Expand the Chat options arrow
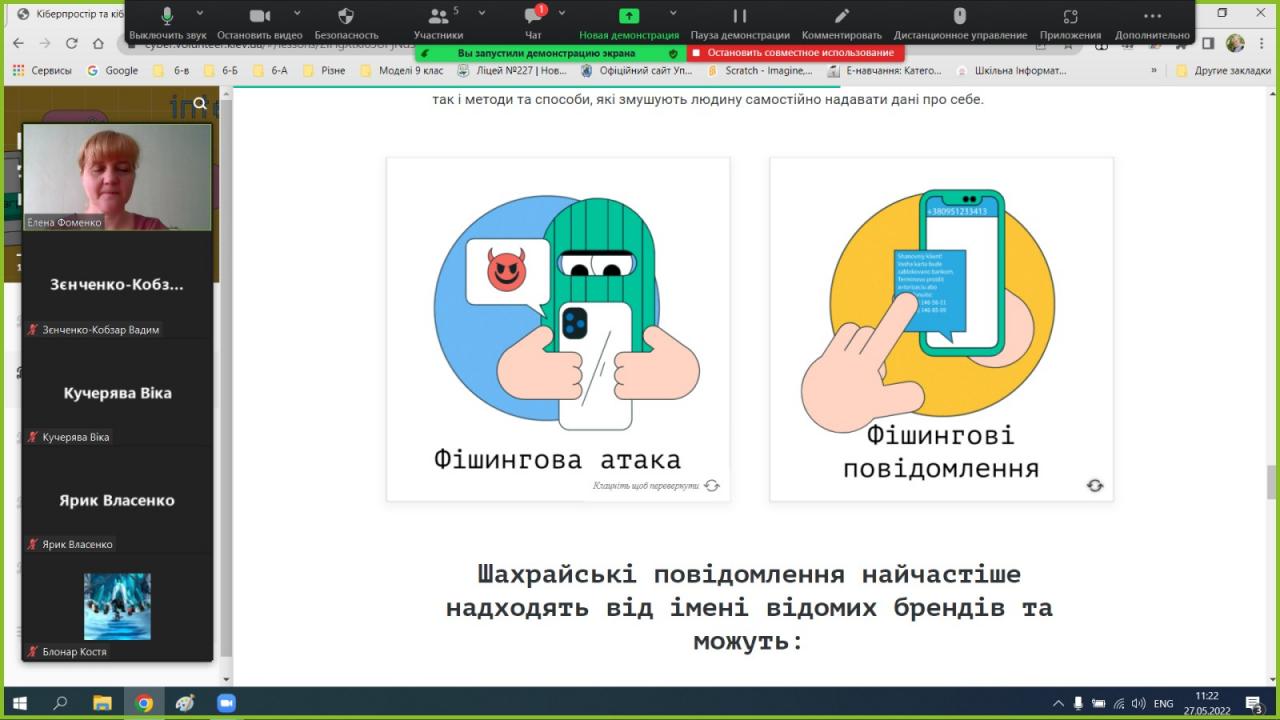This screenshot has width=1280, height=720. point(561,13)
